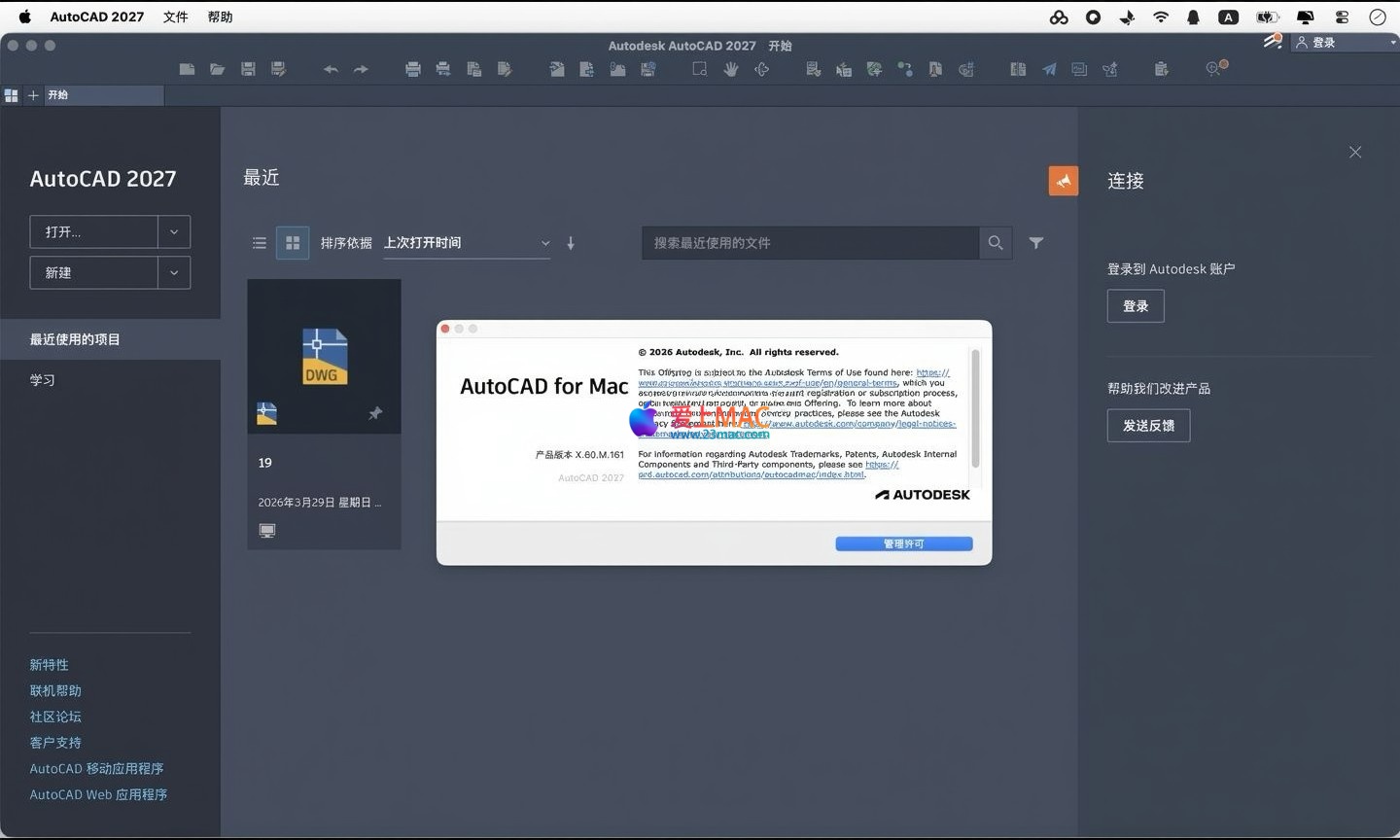This screenshot has height=840, width=1400.
Task: Click the magnifier search button
Action: click(x=996, y=243)
